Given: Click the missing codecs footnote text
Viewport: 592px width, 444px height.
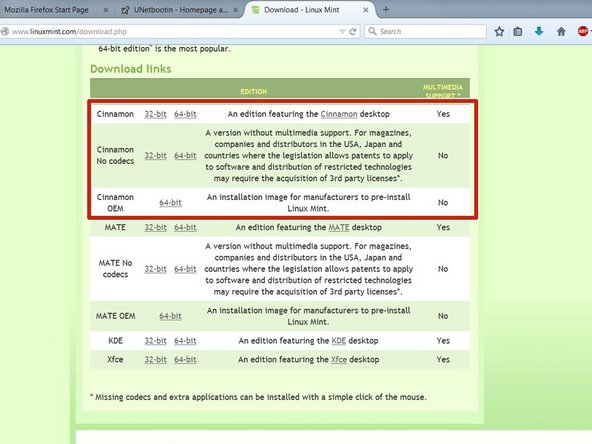Looking at the screenshot, I should 258,397.
